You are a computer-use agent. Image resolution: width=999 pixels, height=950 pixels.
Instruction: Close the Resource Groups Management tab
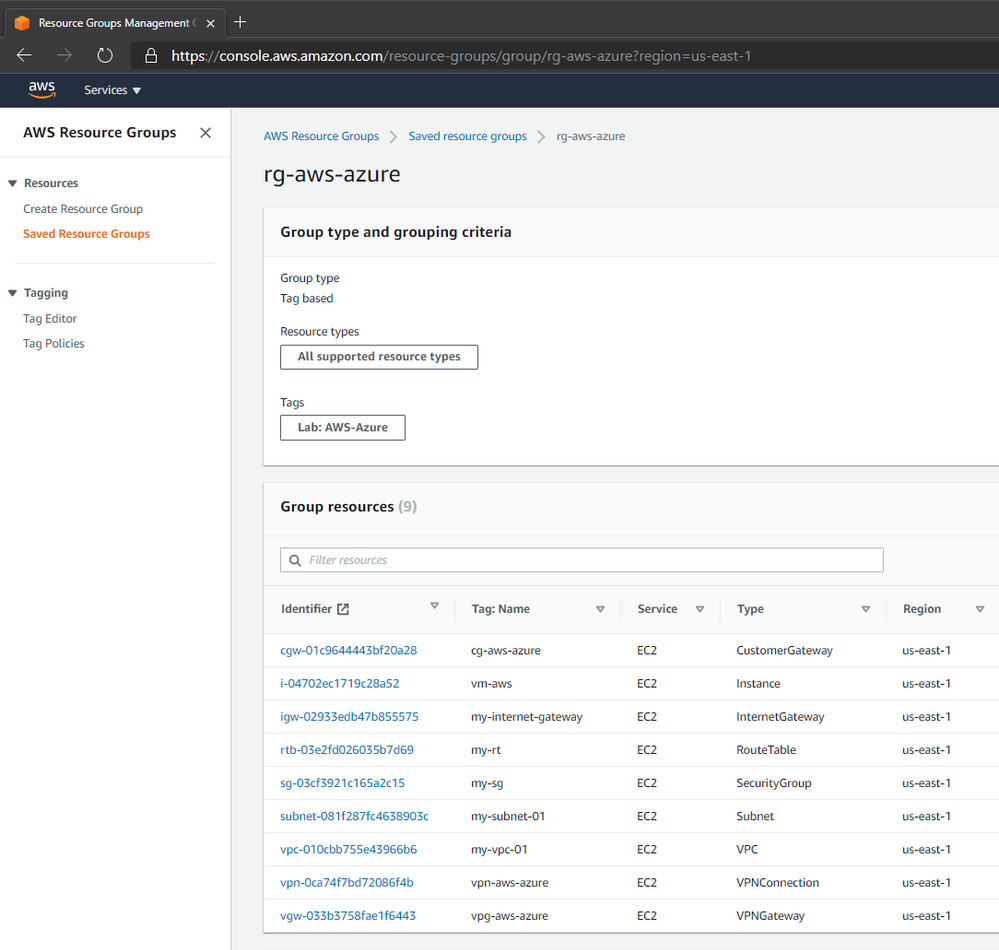[210, 24]
